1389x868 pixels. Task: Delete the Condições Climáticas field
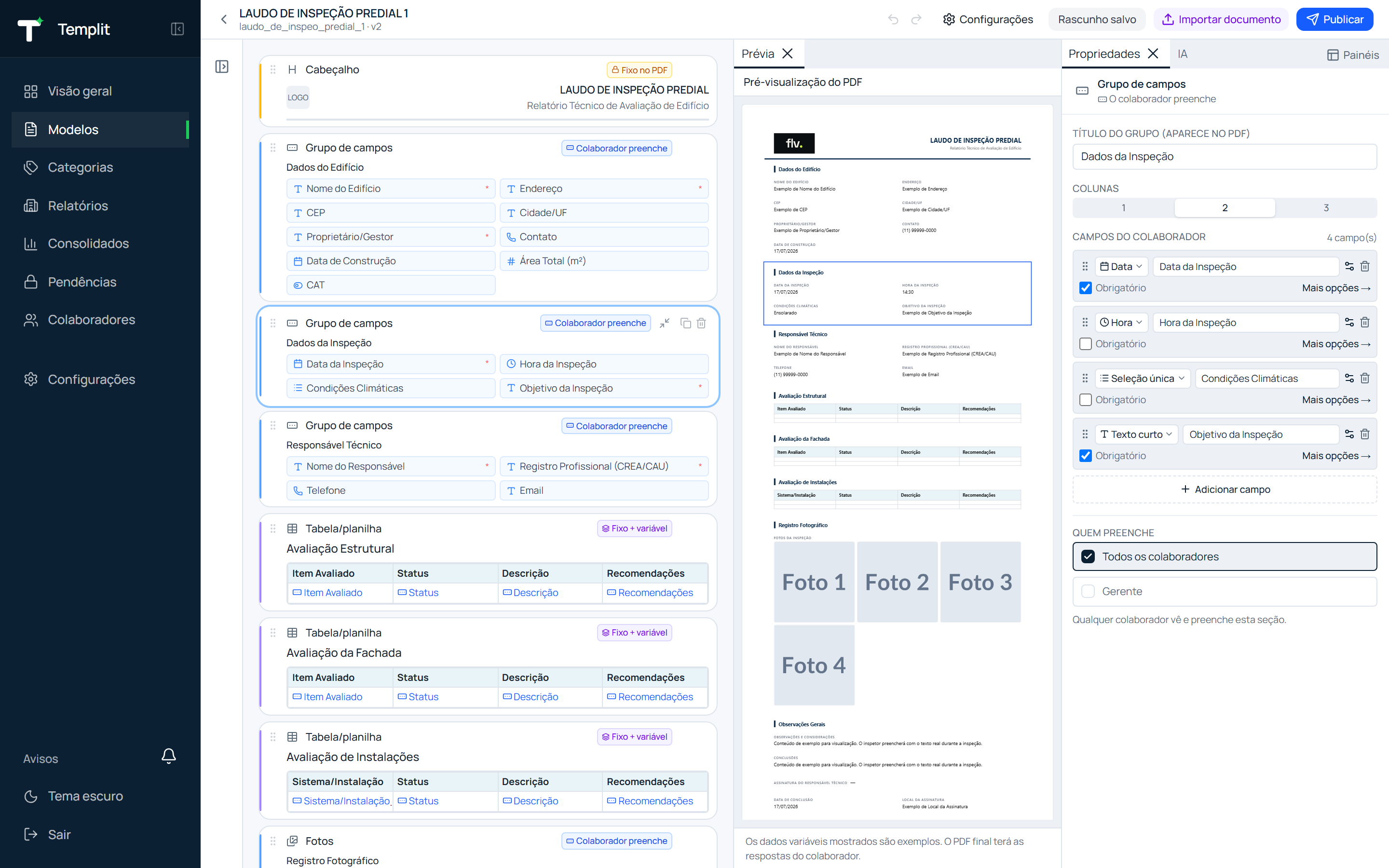[x=1365, y=379]
